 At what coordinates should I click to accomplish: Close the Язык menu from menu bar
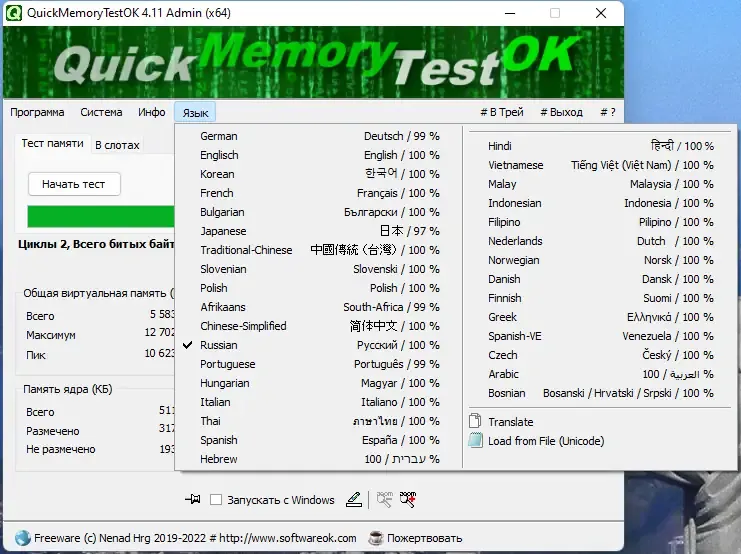(x=195, y=113)
